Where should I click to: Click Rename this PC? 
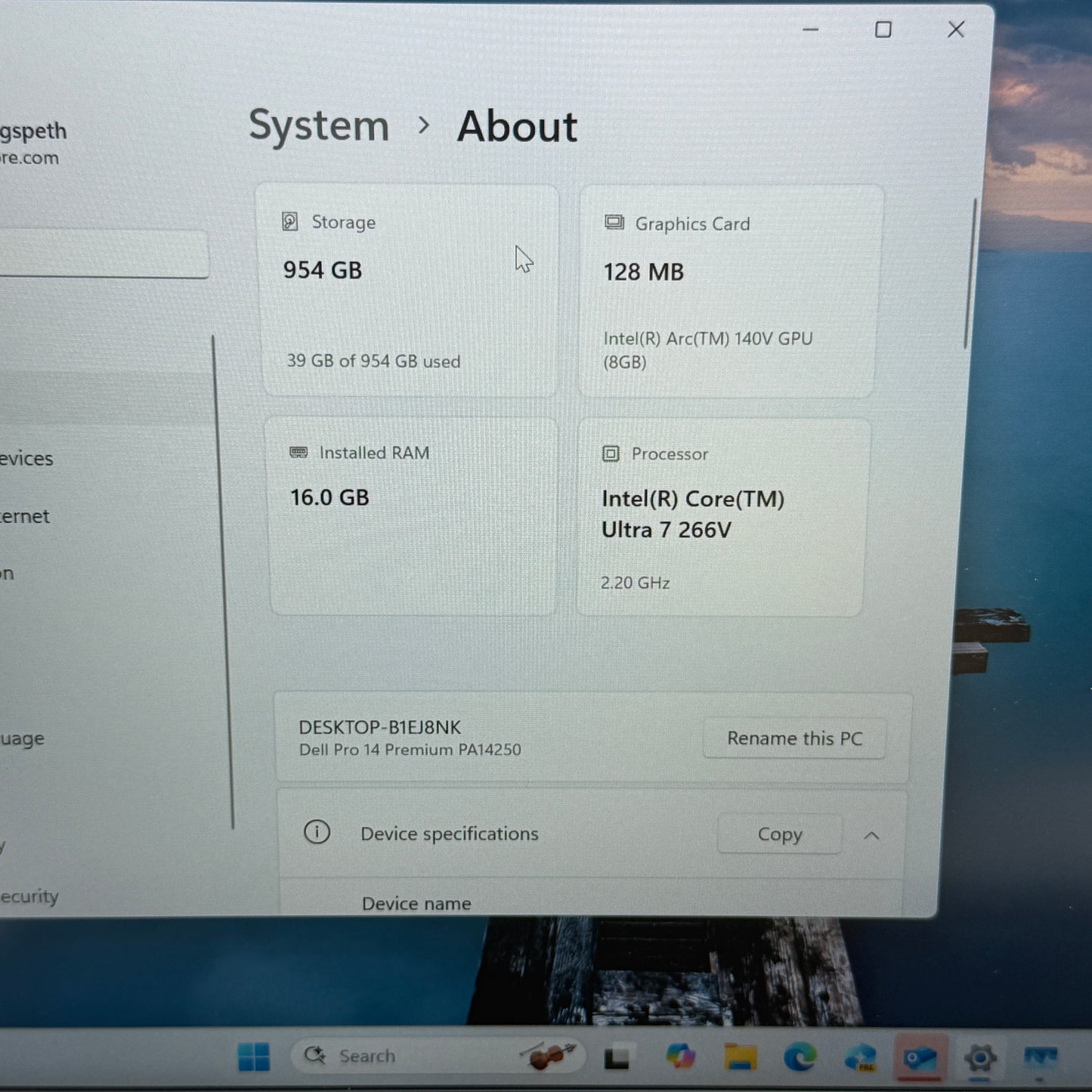(x=794, y=738)
